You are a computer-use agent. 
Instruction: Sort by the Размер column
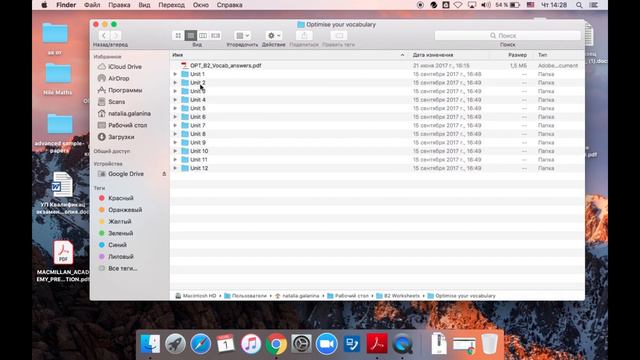pyautogui.click(x=517, y=55)
